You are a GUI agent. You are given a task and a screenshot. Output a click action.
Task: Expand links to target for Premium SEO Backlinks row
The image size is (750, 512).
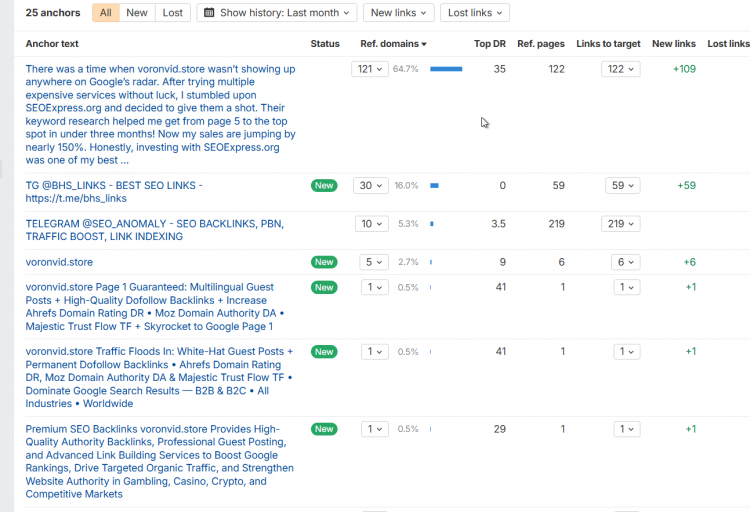627,429
